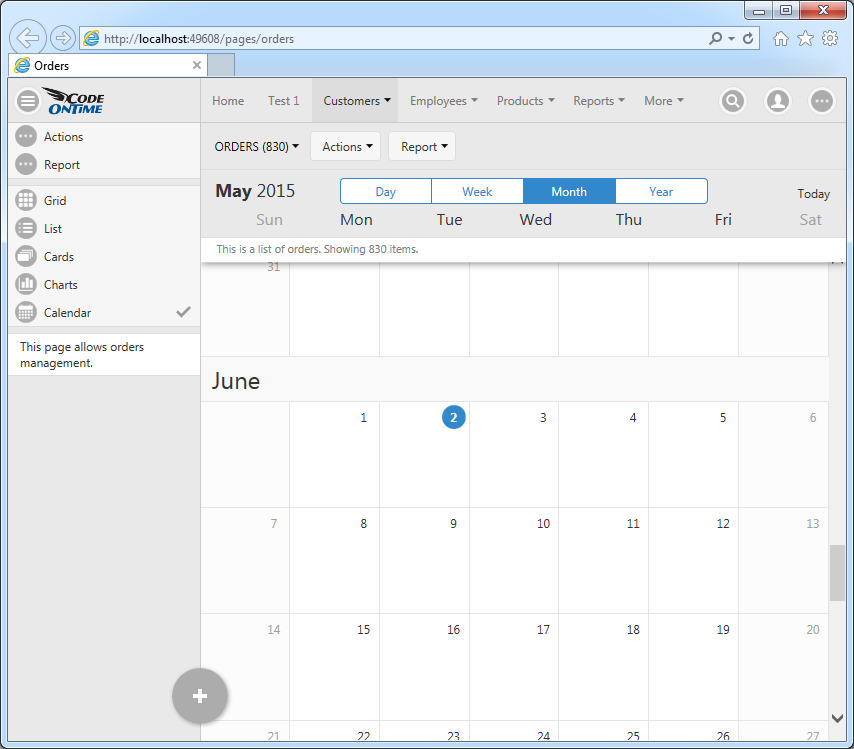The image size is (854, 749).
Task: Go to Home page
Action: (x=228, y=101)
